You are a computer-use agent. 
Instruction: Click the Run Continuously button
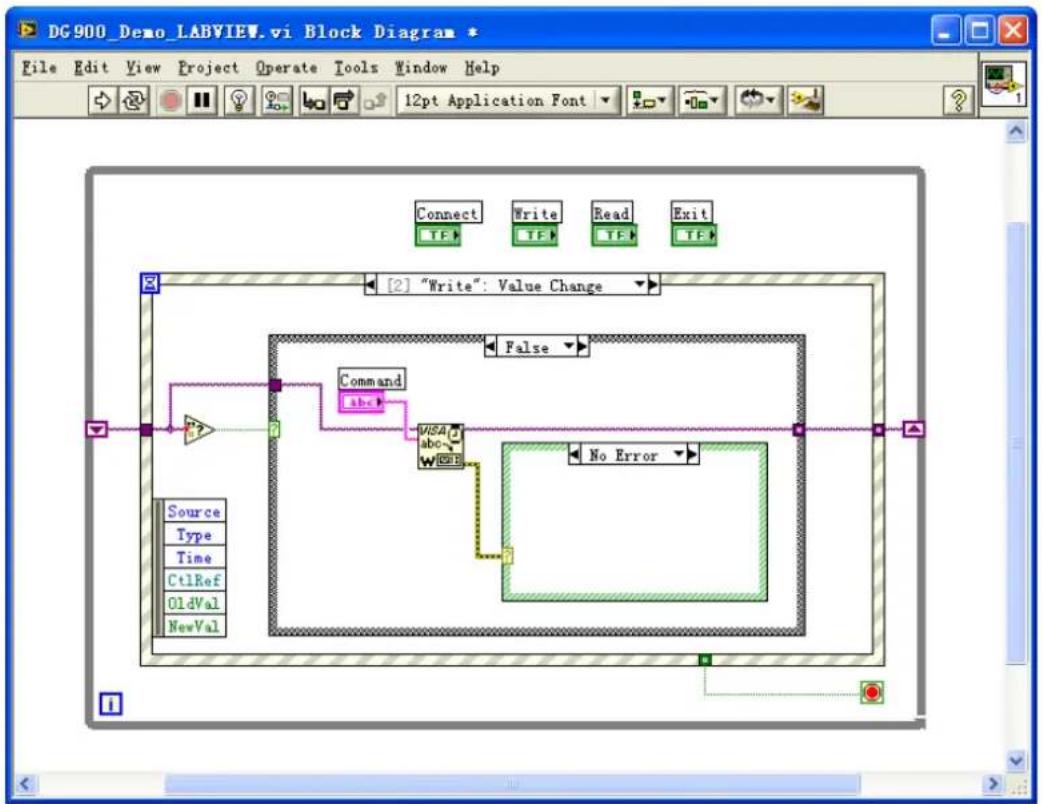pyautogui.click(x=133, y=101)
